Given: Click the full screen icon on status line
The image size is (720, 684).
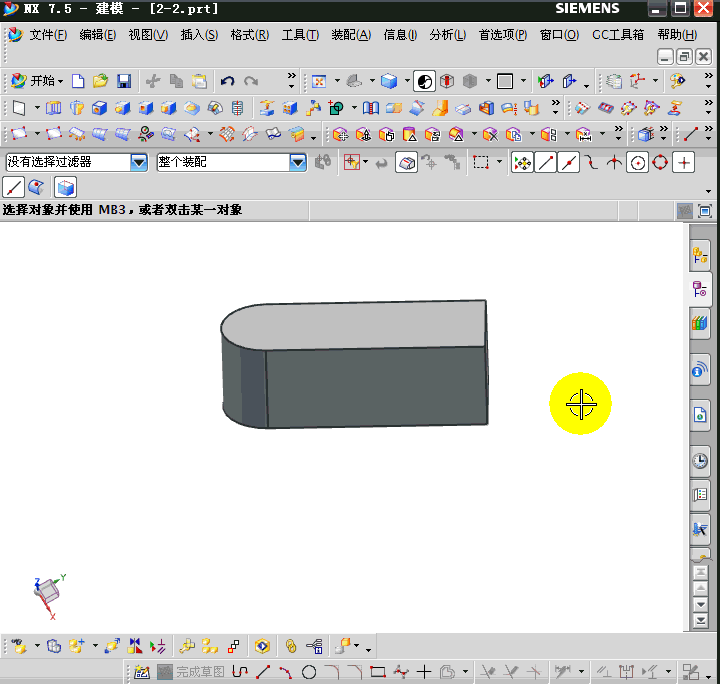Looking at the screenshot, I should pyautogui.click(x=704, y=211).
